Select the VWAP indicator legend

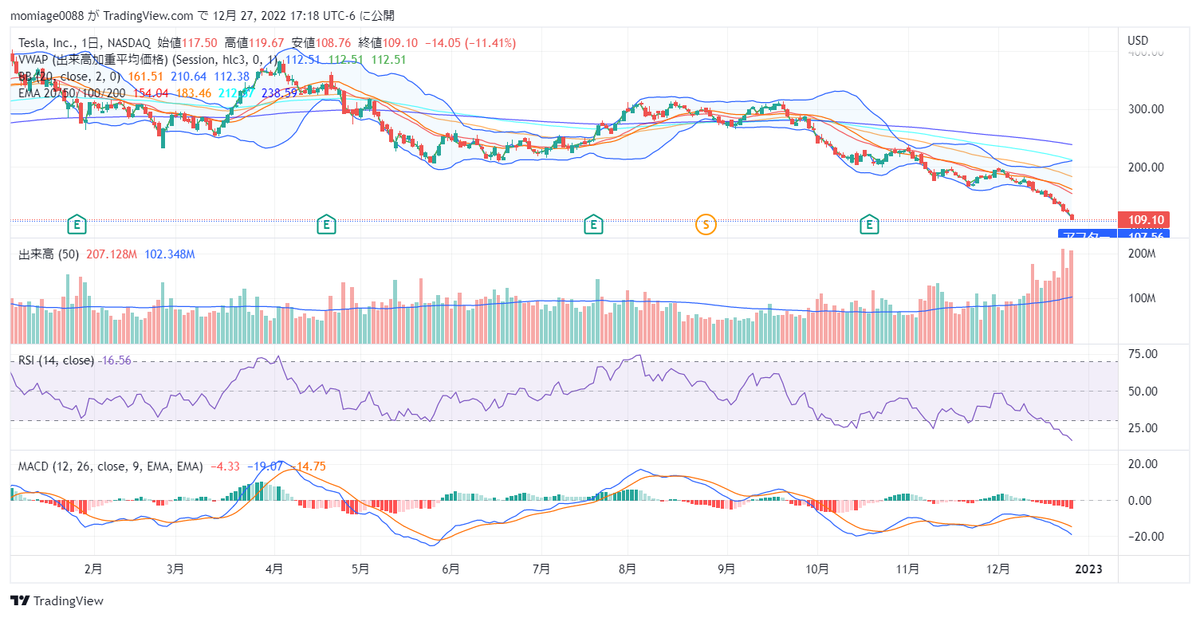148,60
